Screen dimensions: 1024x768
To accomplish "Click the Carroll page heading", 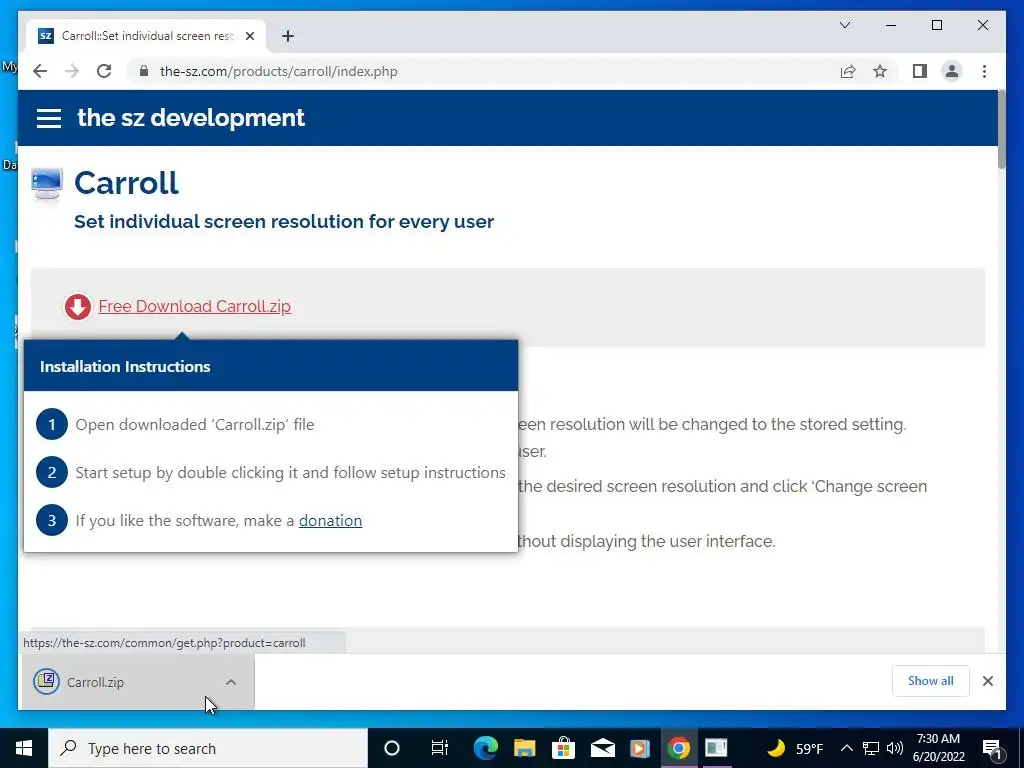I will pyautogui.click(x=126, y=183).
